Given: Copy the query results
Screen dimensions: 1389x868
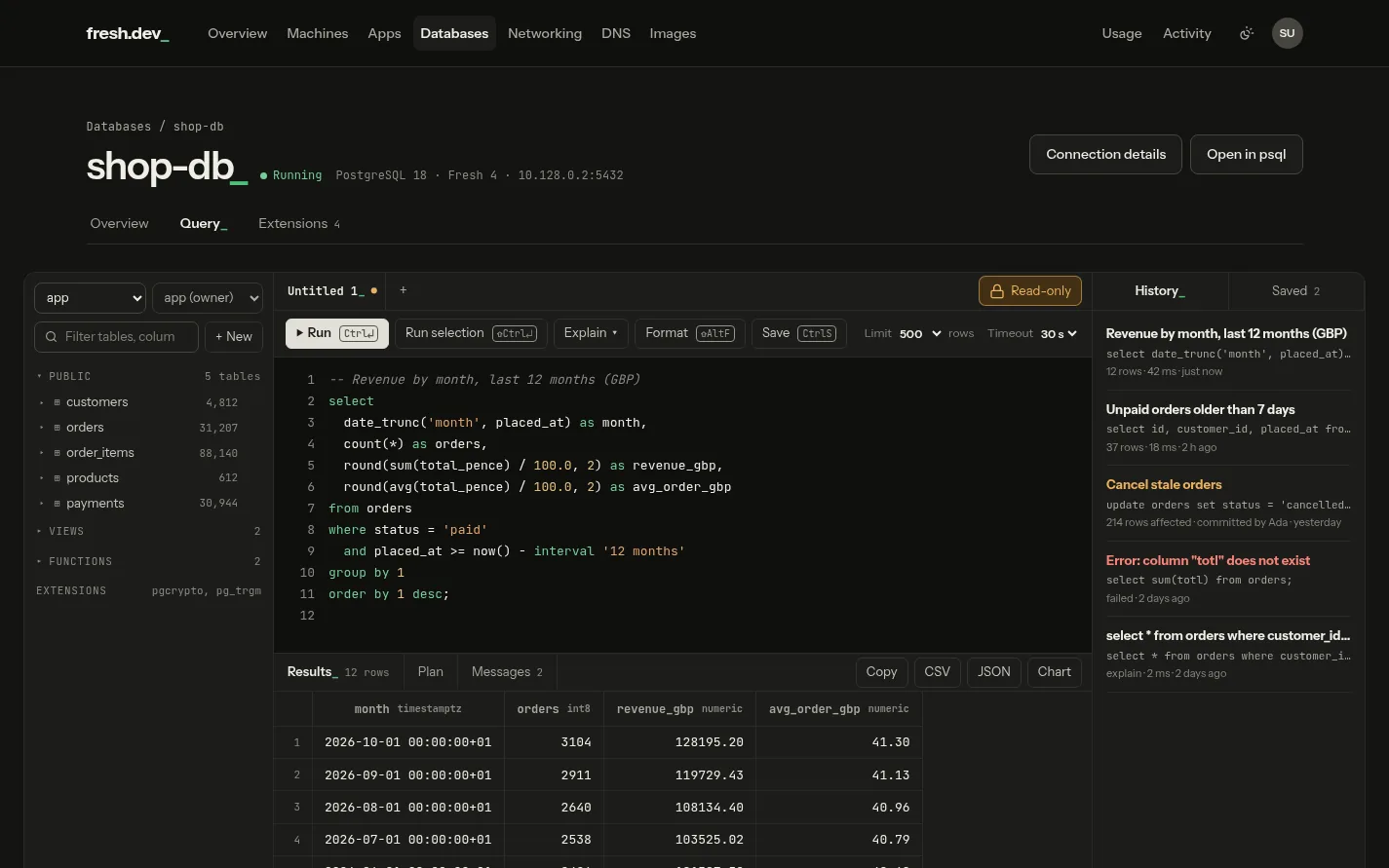Looking at the screenshot, I should [881, 672].
